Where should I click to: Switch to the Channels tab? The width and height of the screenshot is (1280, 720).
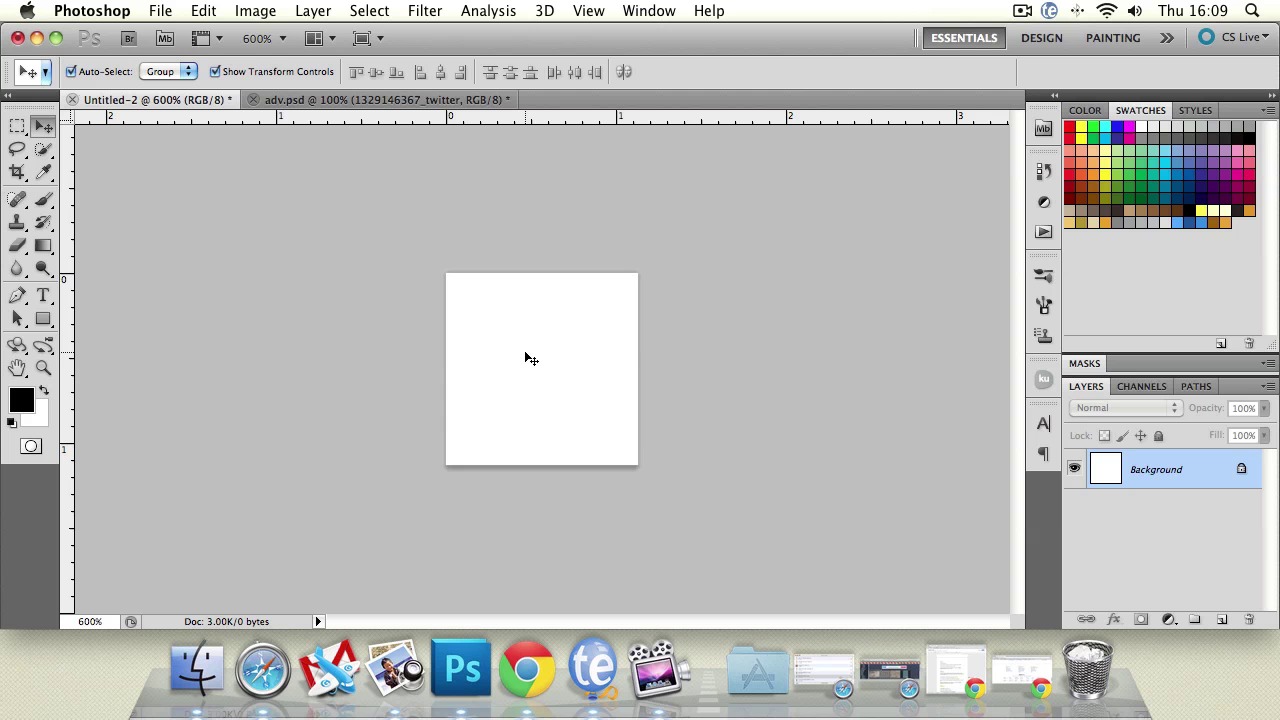(1141, 386)
